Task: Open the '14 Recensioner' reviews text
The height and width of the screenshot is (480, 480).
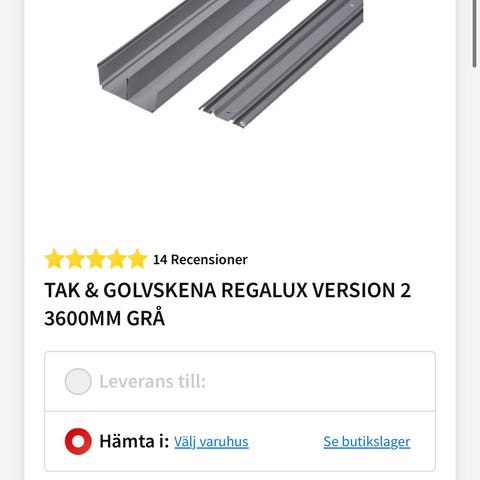Action: coord(200,259)
